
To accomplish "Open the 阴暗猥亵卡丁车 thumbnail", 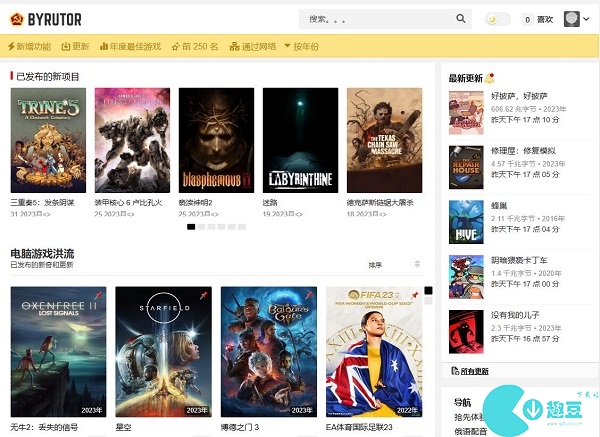I will [x=466, y=277].
